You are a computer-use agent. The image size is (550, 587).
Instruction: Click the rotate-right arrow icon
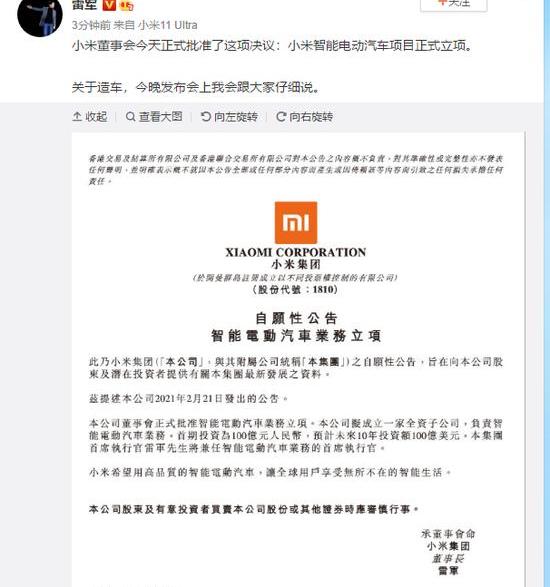click(281, 117)
